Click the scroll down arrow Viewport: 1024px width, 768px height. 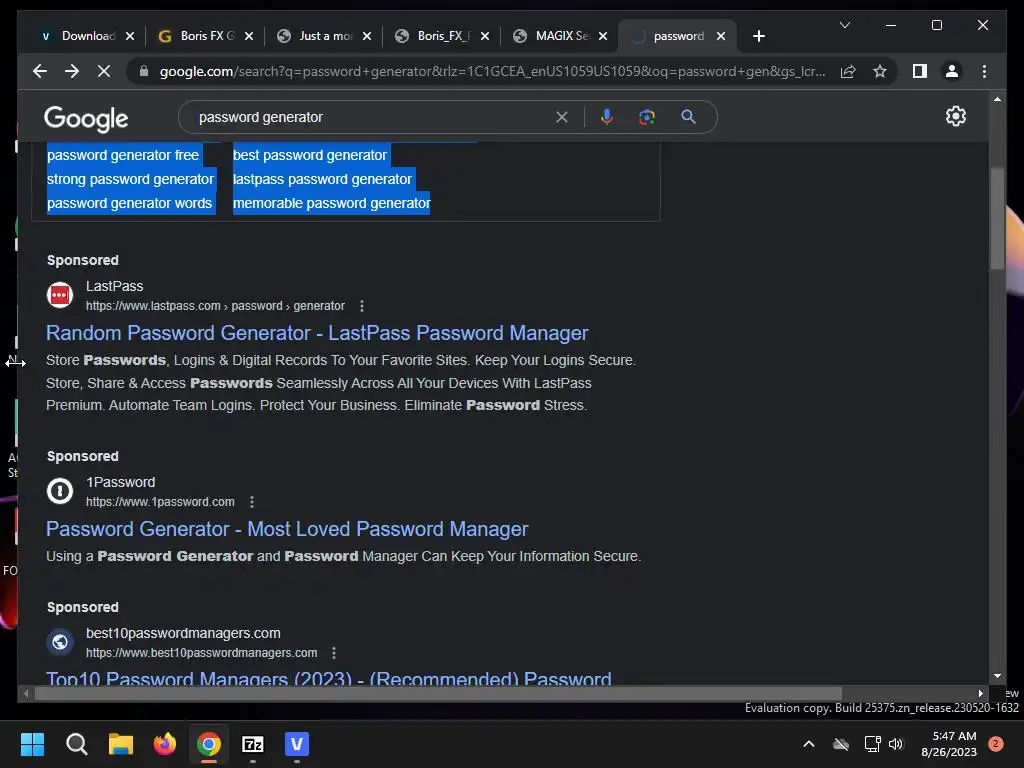[x=997, y=677]
